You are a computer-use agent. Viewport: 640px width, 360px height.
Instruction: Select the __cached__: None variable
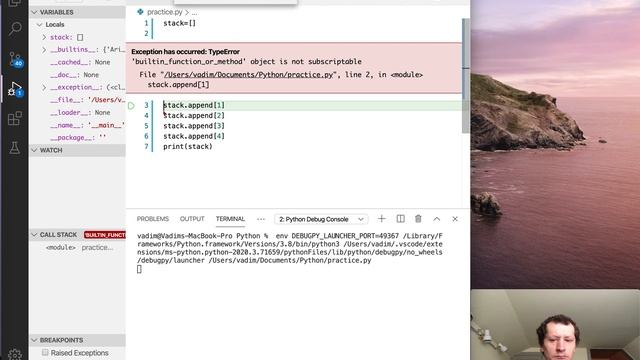(80, 62)
